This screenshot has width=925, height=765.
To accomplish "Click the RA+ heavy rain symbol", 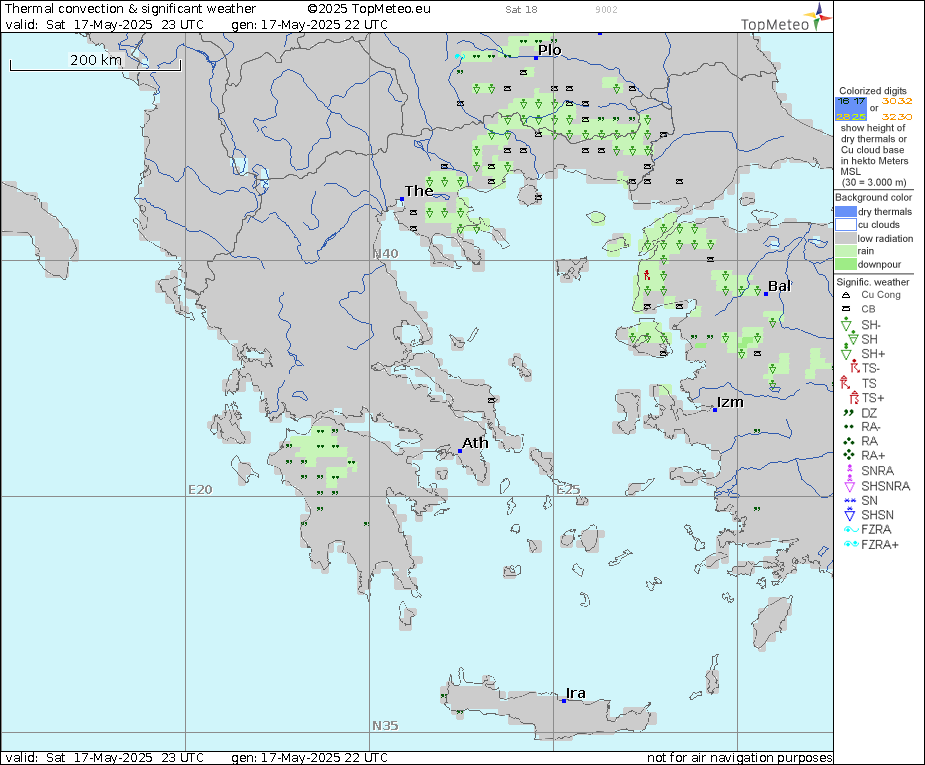I will coord(848,455).
